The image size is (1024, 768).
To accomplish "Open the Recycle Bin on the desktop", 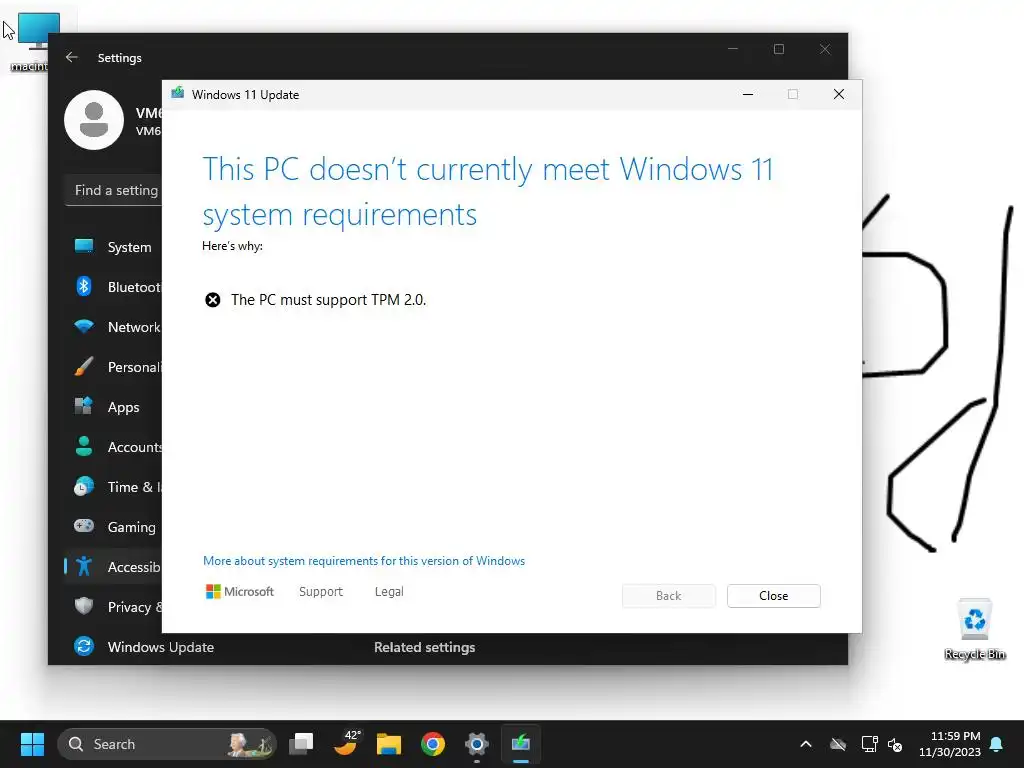I will [x=974, y=629].
